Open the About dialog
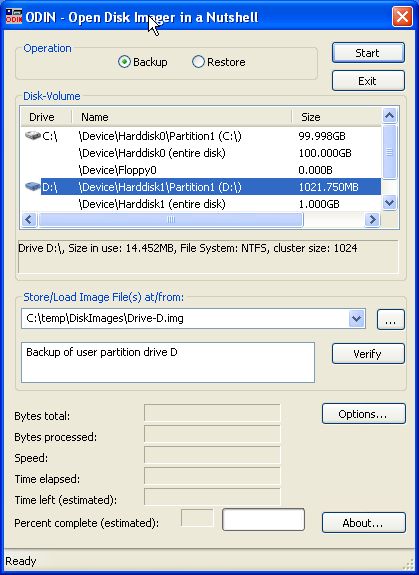Image resolution: width=419 pixels, height=575 pixels. pos(364,523)
